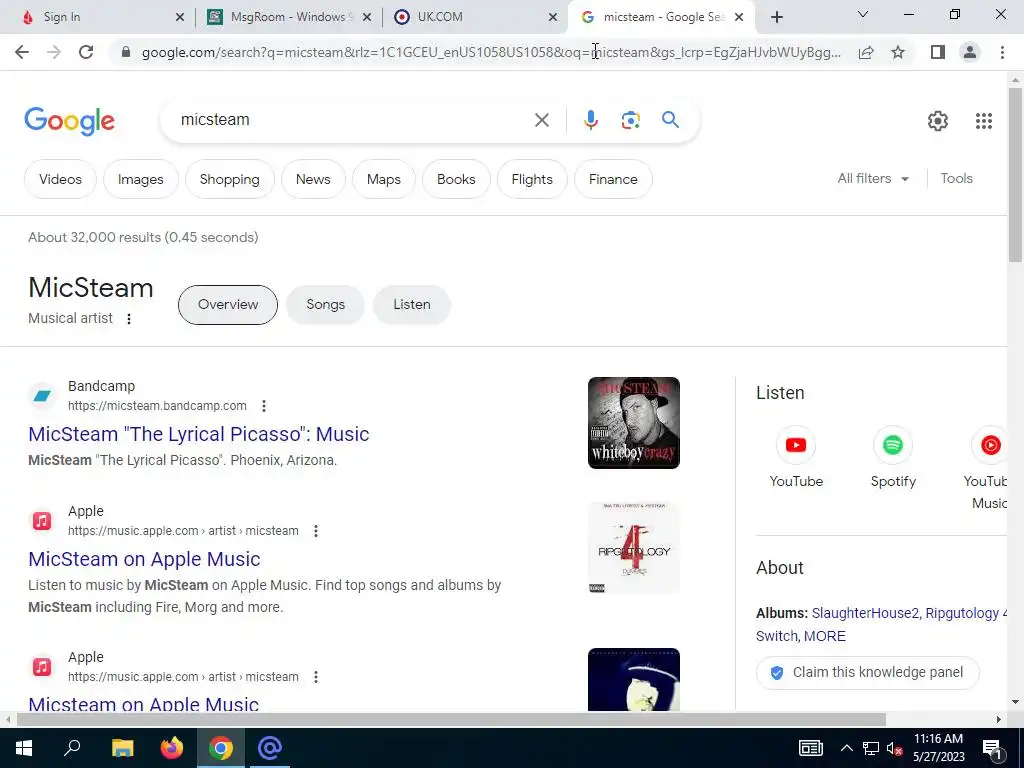This screenshot has width=1024, height=768.
Task: Open options for the Bandcamp result
Action: click(264, 406)
